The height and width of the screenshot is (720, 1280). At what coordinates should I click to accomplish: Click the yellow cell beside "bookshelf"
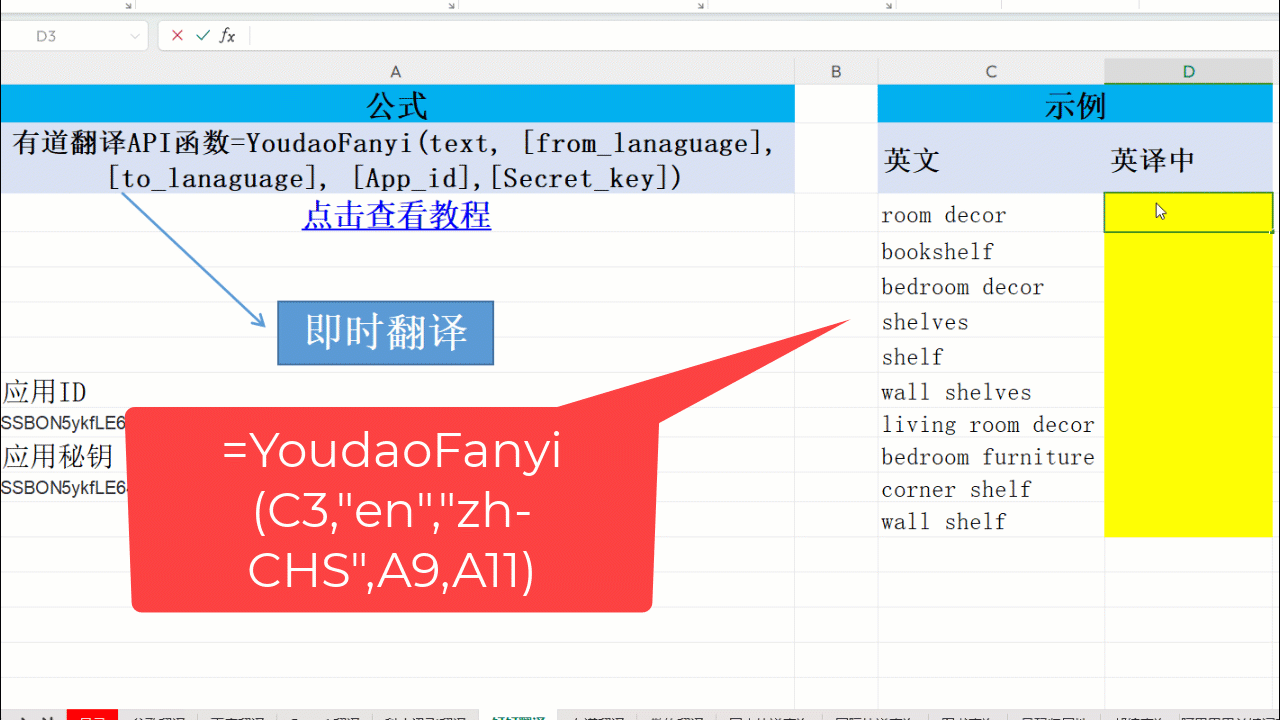click(1188, 251)
